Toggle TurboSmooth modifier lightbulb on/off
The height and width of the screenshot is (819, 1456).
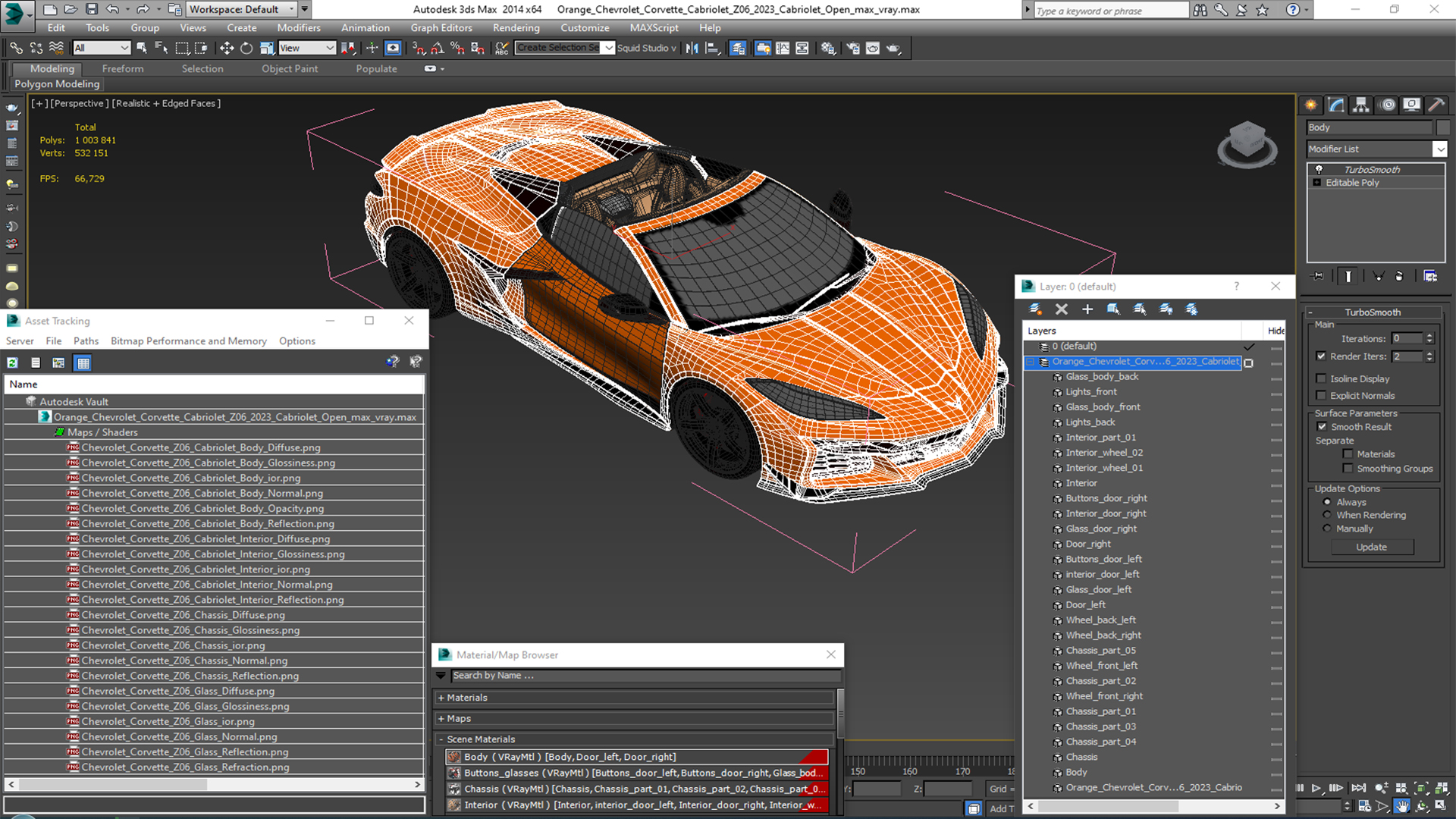tap(1319, 169)
